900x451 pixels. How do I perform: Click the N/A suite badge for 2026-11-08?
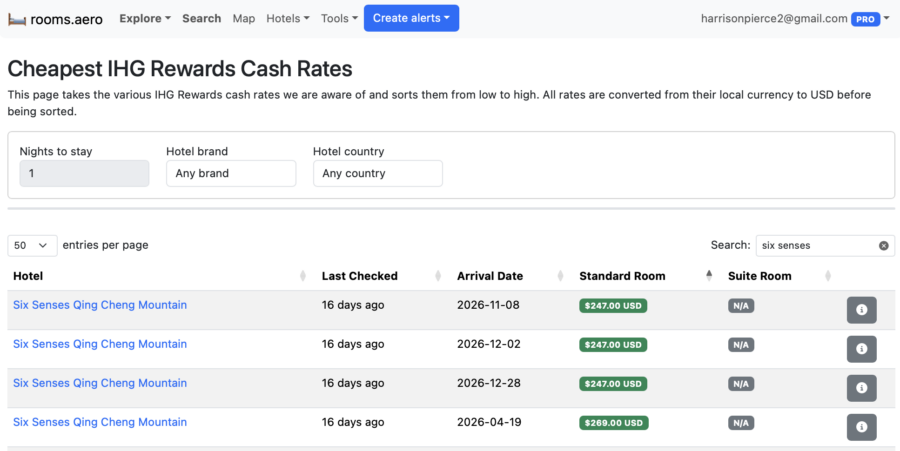(x=741, y=306)
